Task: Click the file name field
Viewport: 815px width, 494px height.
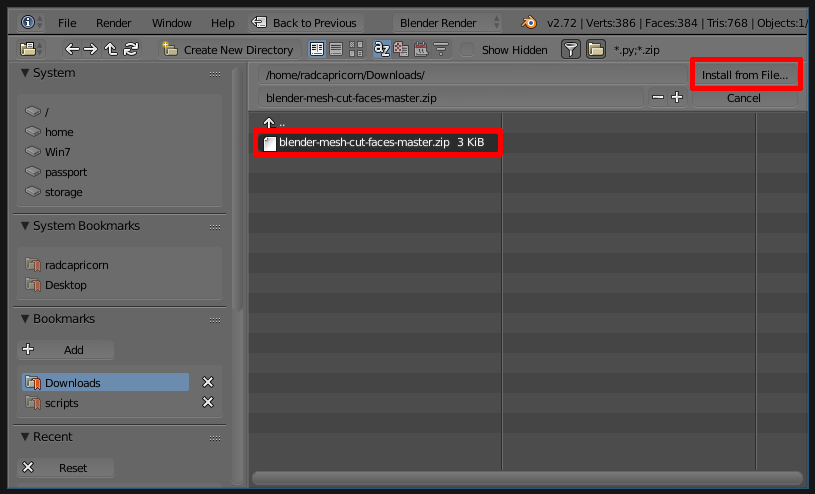Action: tap(451, 98)
